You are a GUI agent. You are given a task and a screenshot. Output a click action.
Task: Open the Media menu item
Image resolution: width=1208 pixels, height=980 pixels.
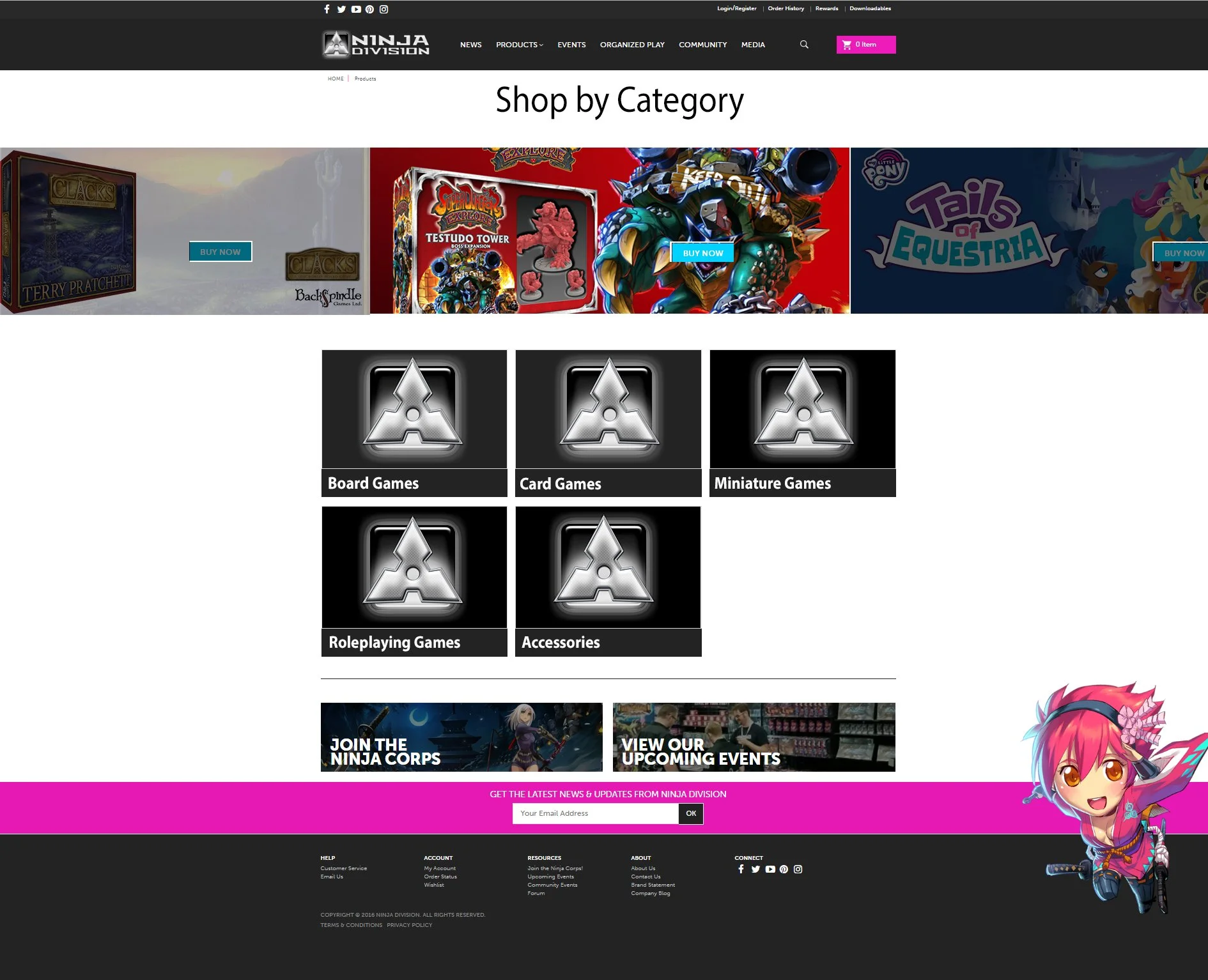pos(753,45)
